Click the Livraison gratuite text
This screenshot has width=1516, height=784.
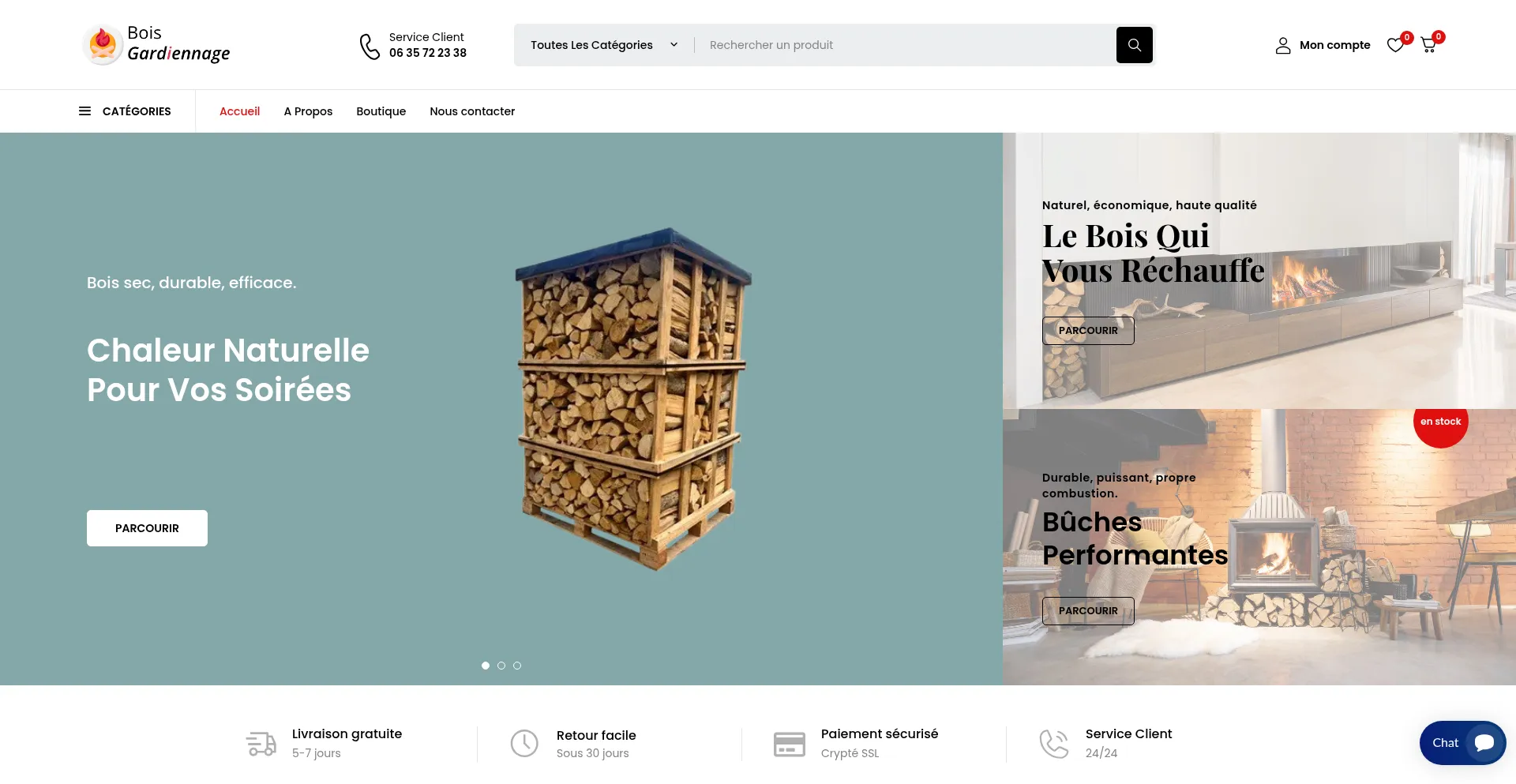pyautogui.click(x=347, y=734)
